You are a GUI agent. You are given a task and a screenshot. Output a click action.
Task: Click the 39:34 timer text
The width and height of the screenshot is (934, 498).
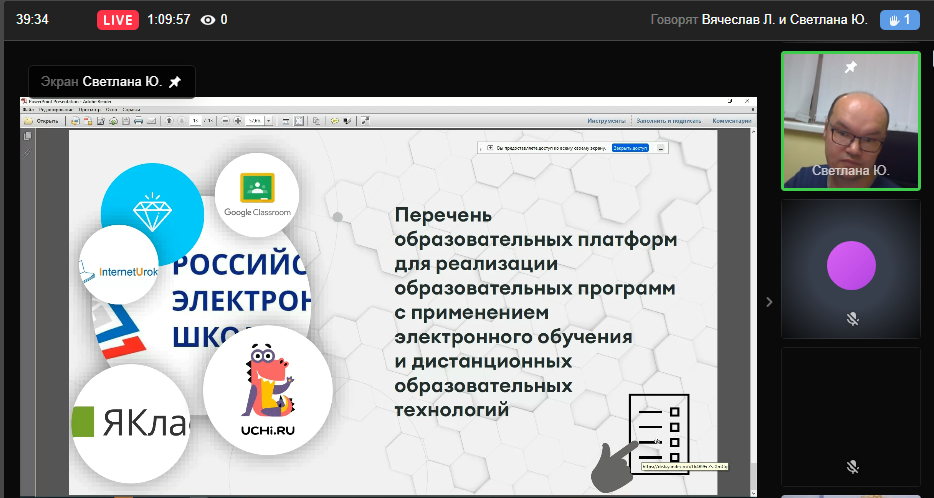[32, 20]
